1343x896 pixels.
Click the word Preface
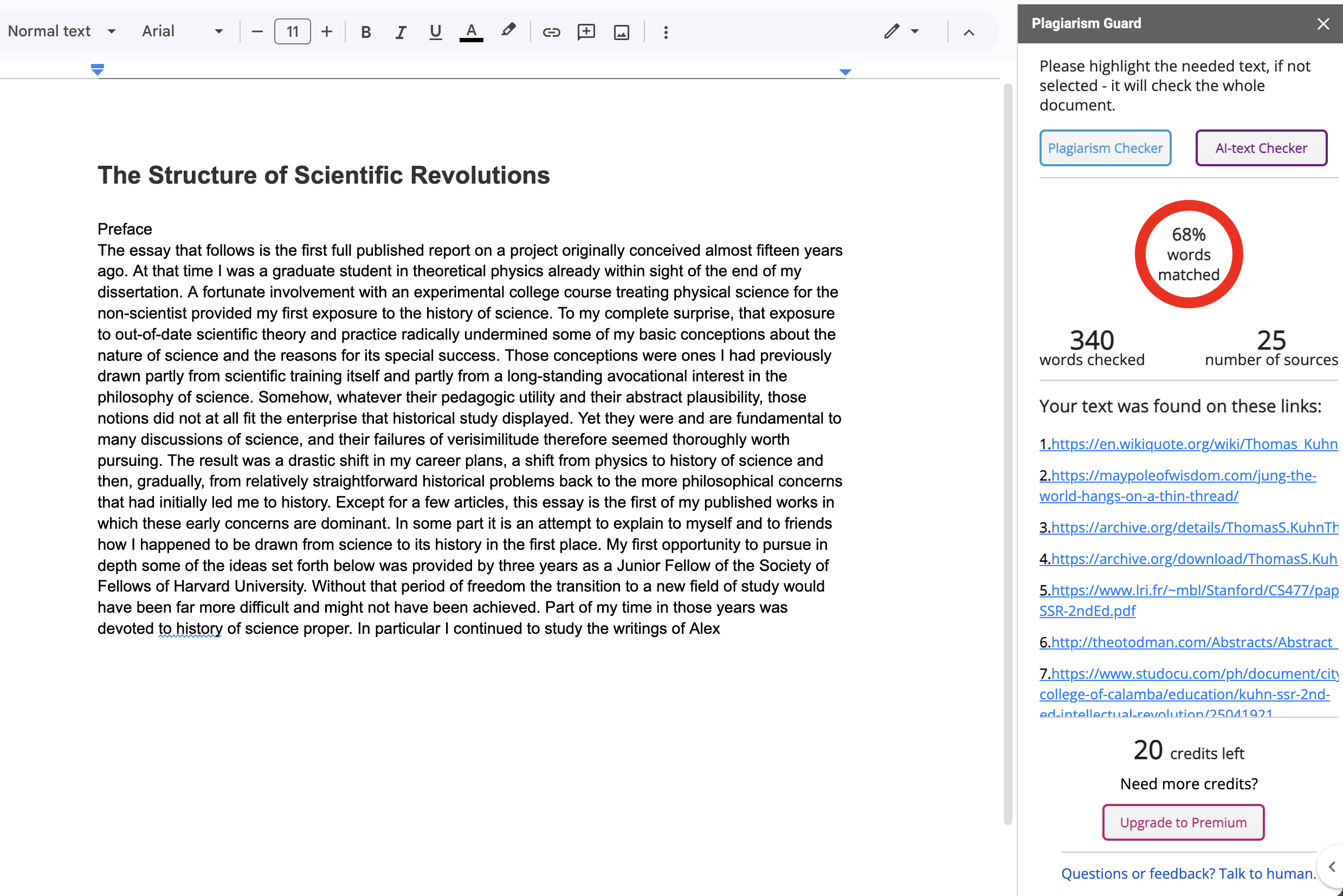(125, 229)
